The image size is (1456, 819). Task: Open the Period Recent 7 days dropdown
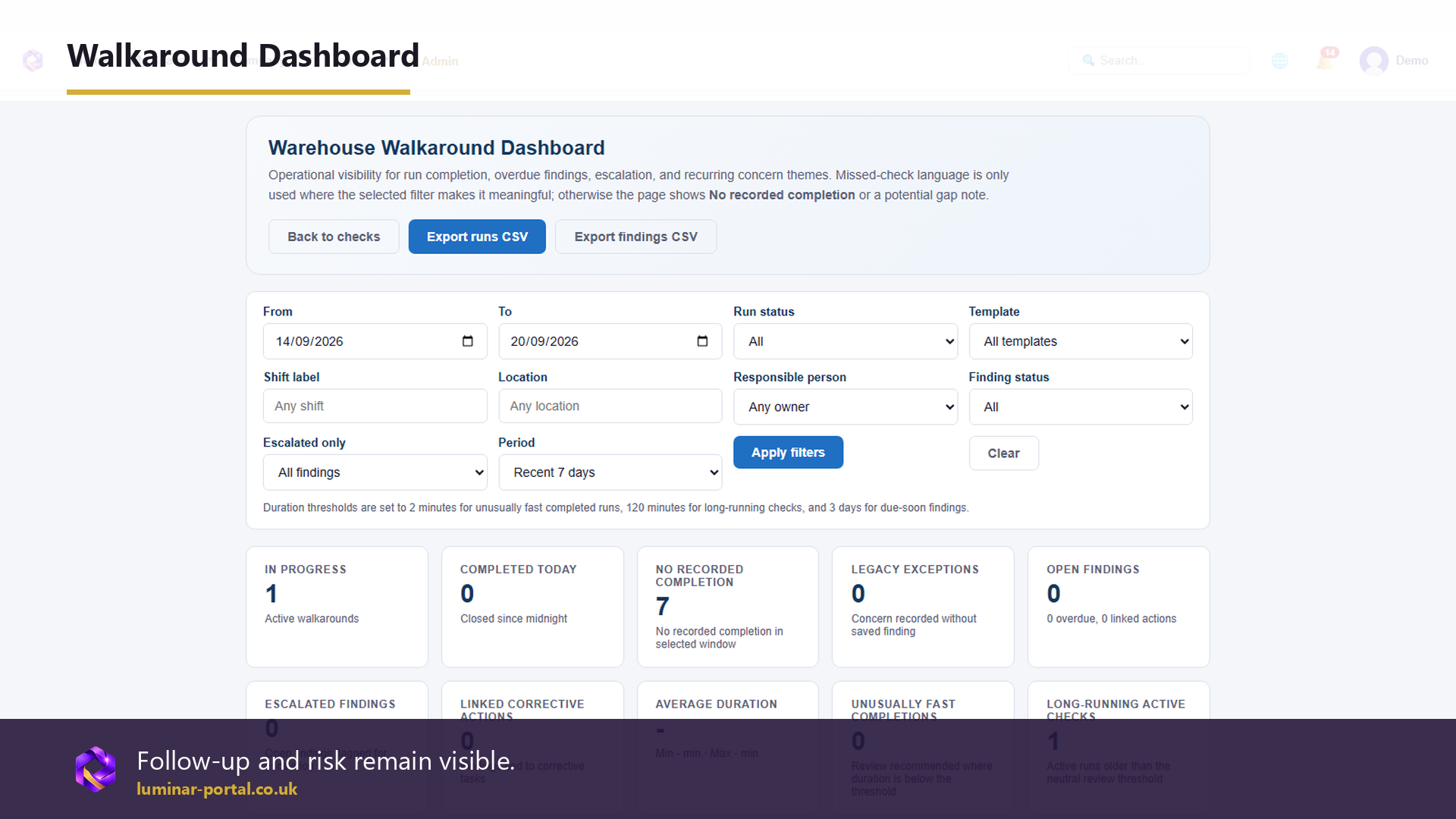click(x=610, y=472)
